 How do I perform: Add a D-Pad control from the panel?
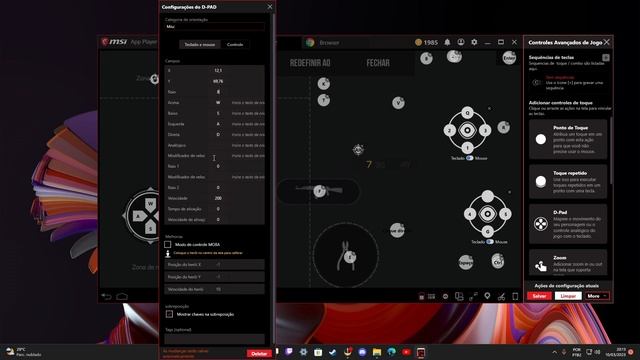pyautogui.click(x=568, y=224)
